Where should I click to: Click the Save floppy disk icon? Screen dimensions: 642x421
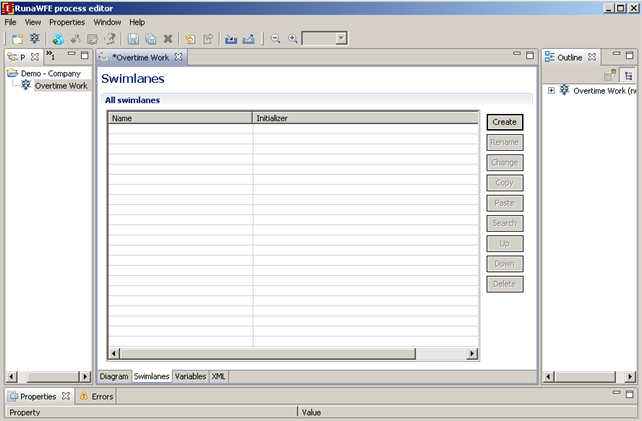tap(133, 38)
